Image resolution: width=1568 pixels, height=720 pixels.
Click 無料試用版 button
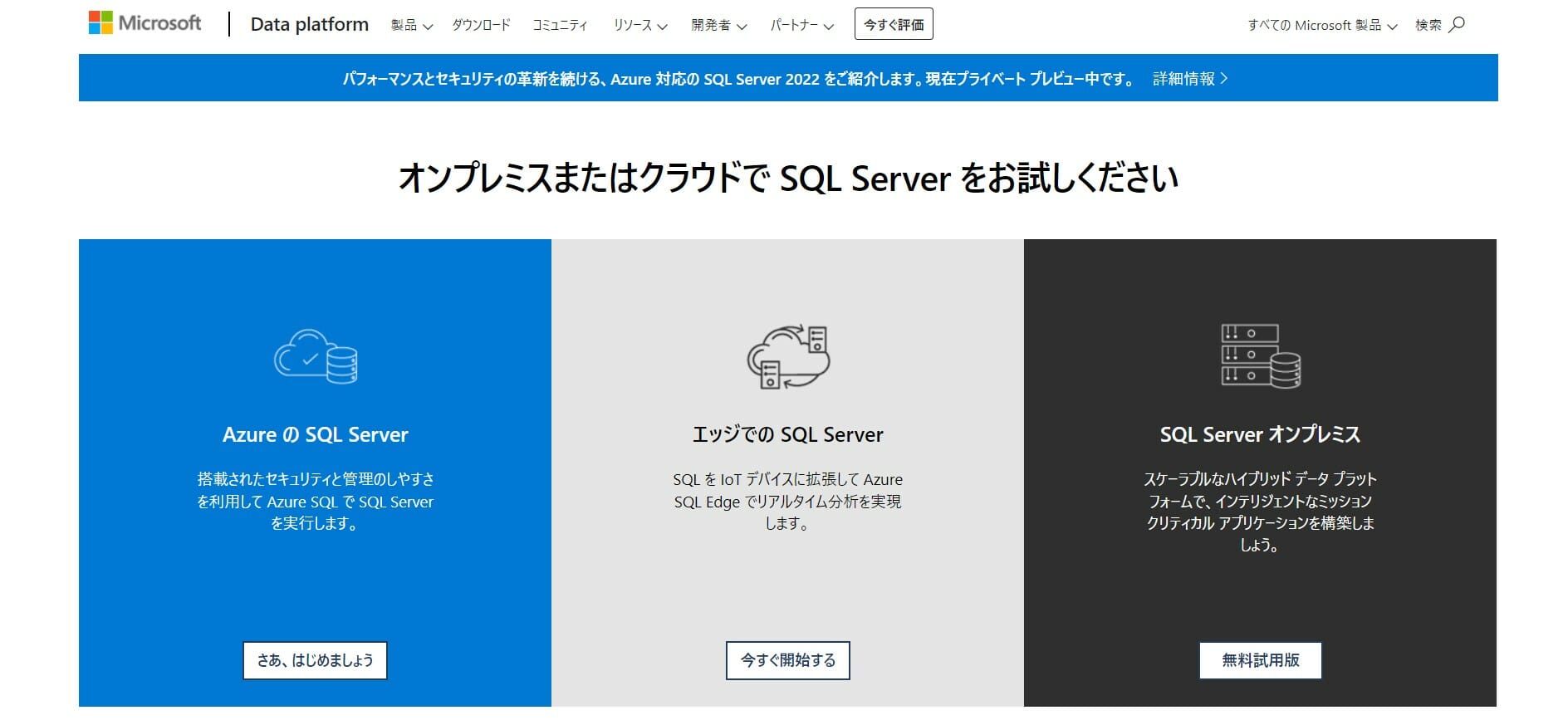[x=1261, y=660]
